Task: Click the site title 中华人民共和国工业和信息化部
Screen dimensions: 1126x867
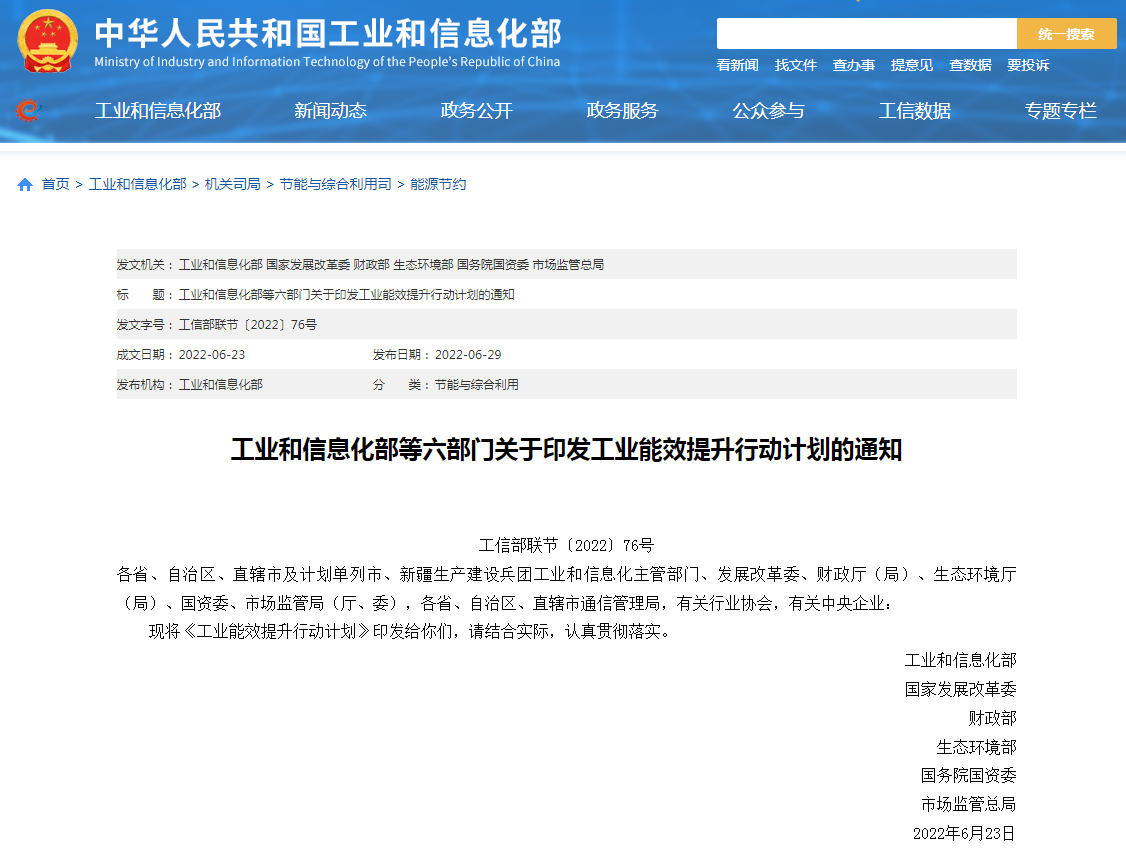Action: (328, 33)
